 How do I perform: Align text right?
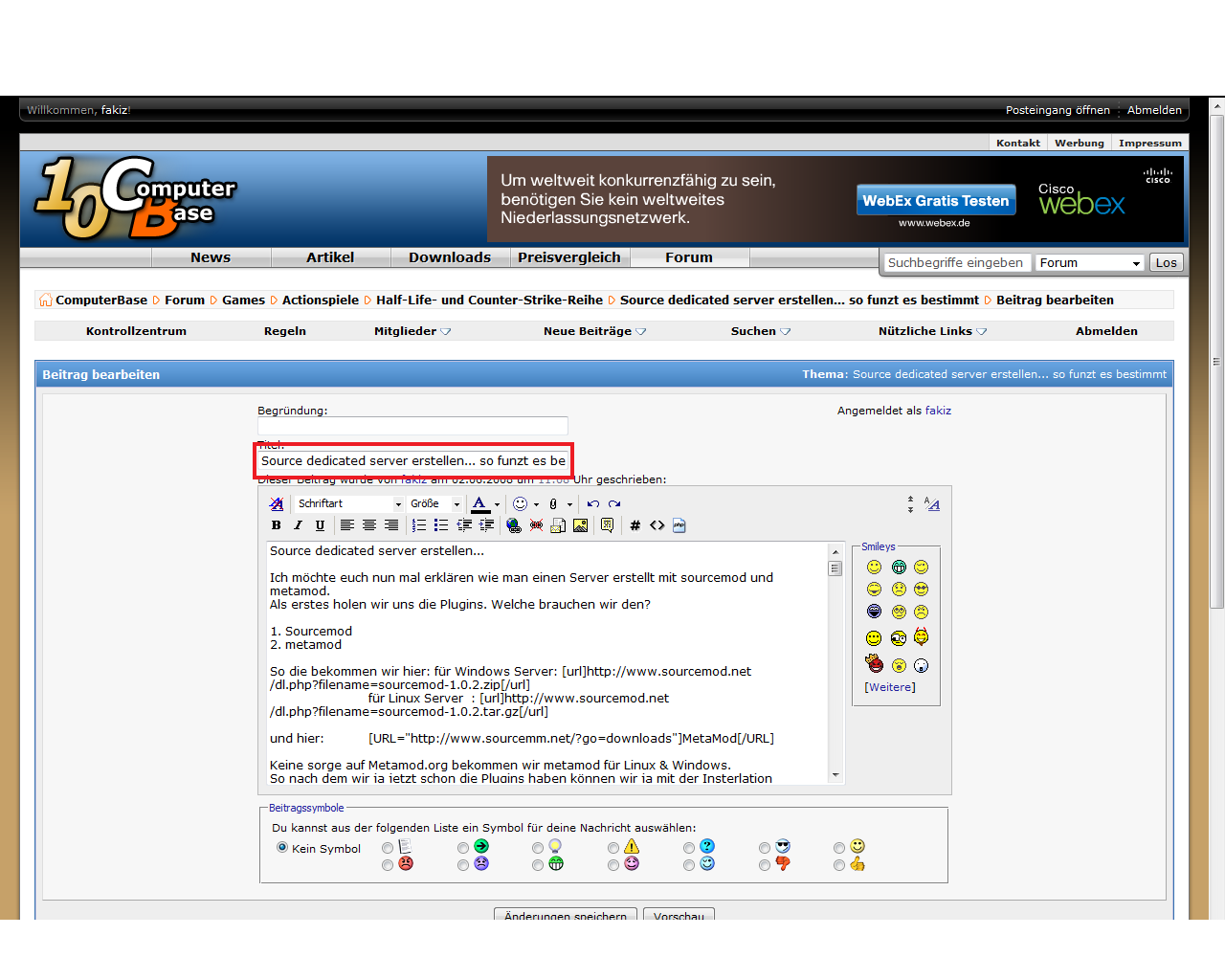tap(391, 525)
